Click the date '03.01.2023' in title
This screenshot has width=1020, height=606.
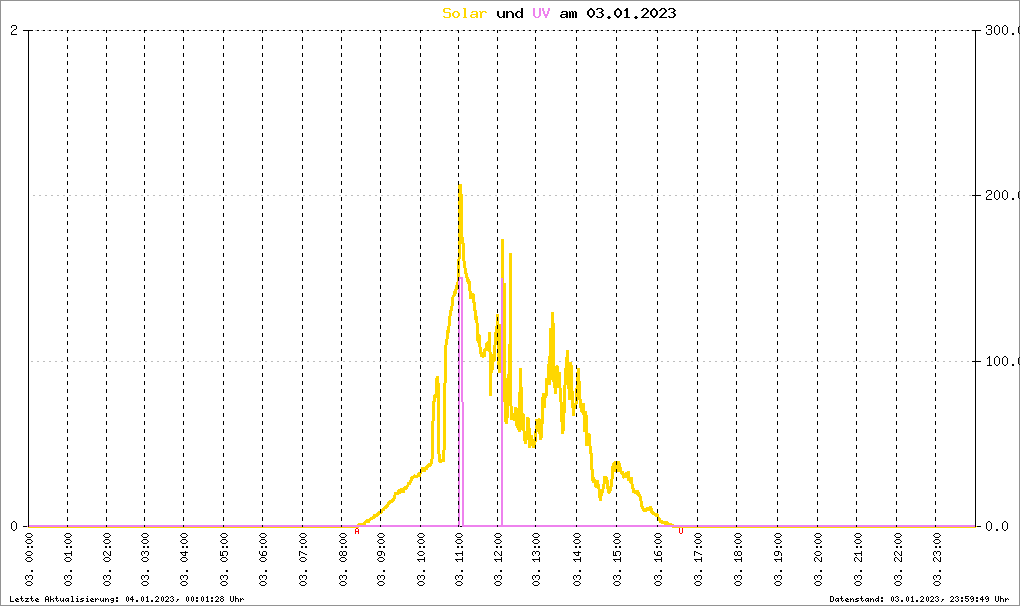pyautogui.click(x=631, y=13)
